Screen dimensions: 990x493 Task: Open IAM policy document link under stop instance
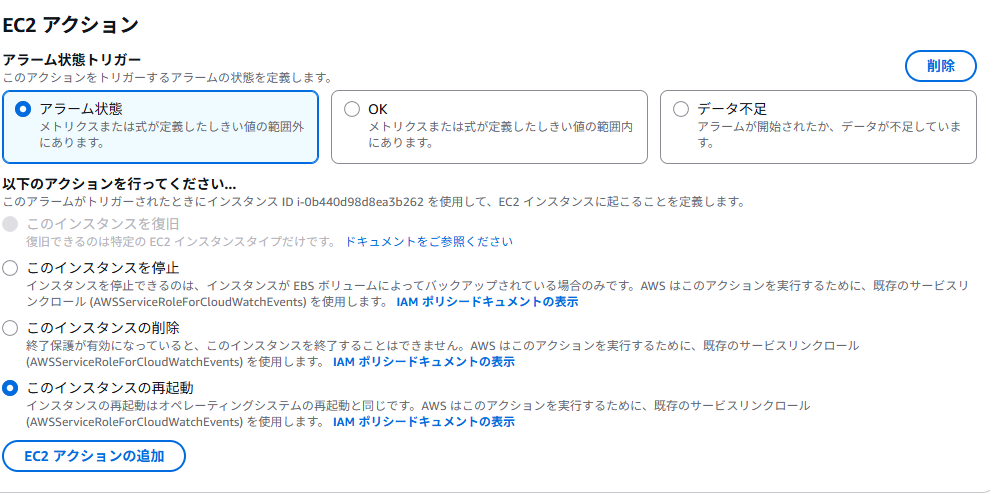[487, 302]
